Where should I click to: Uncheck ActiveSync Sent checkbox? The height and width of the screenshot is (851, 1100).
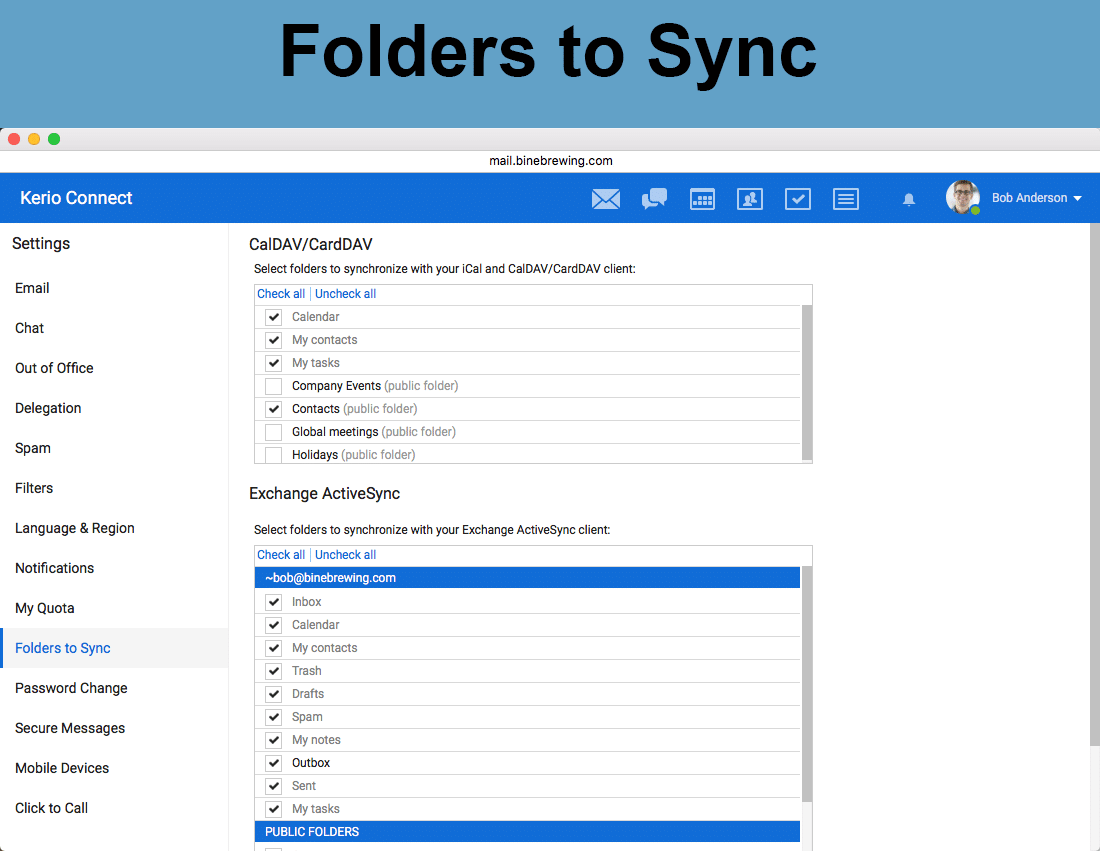pos(274,786)
